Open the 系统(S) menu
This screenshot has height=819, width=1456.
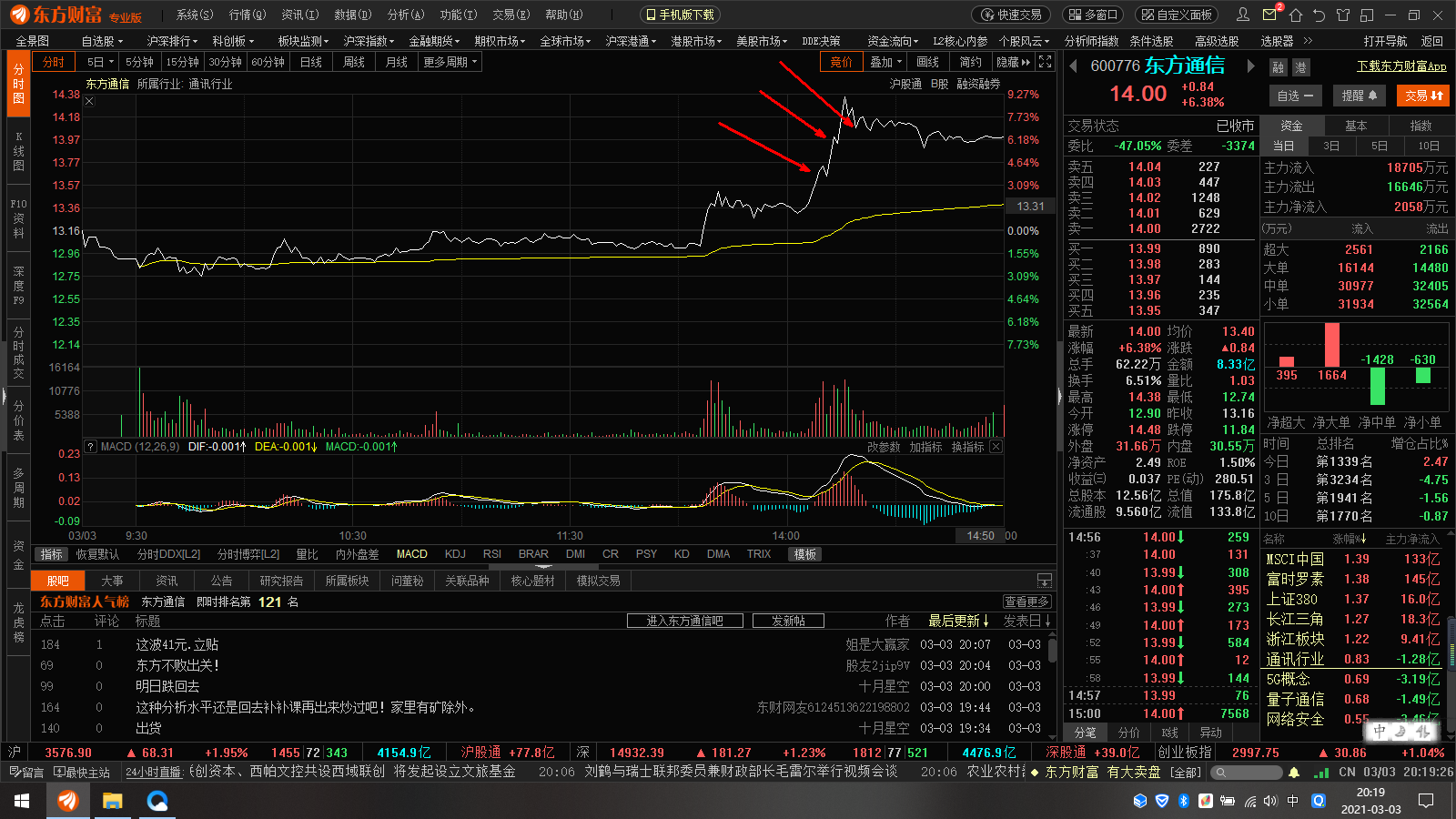(x=195, y=15)
